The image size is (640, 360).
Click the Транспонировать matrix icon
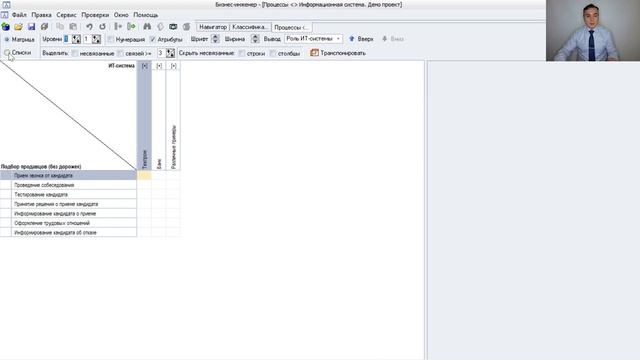pos(314,53)
